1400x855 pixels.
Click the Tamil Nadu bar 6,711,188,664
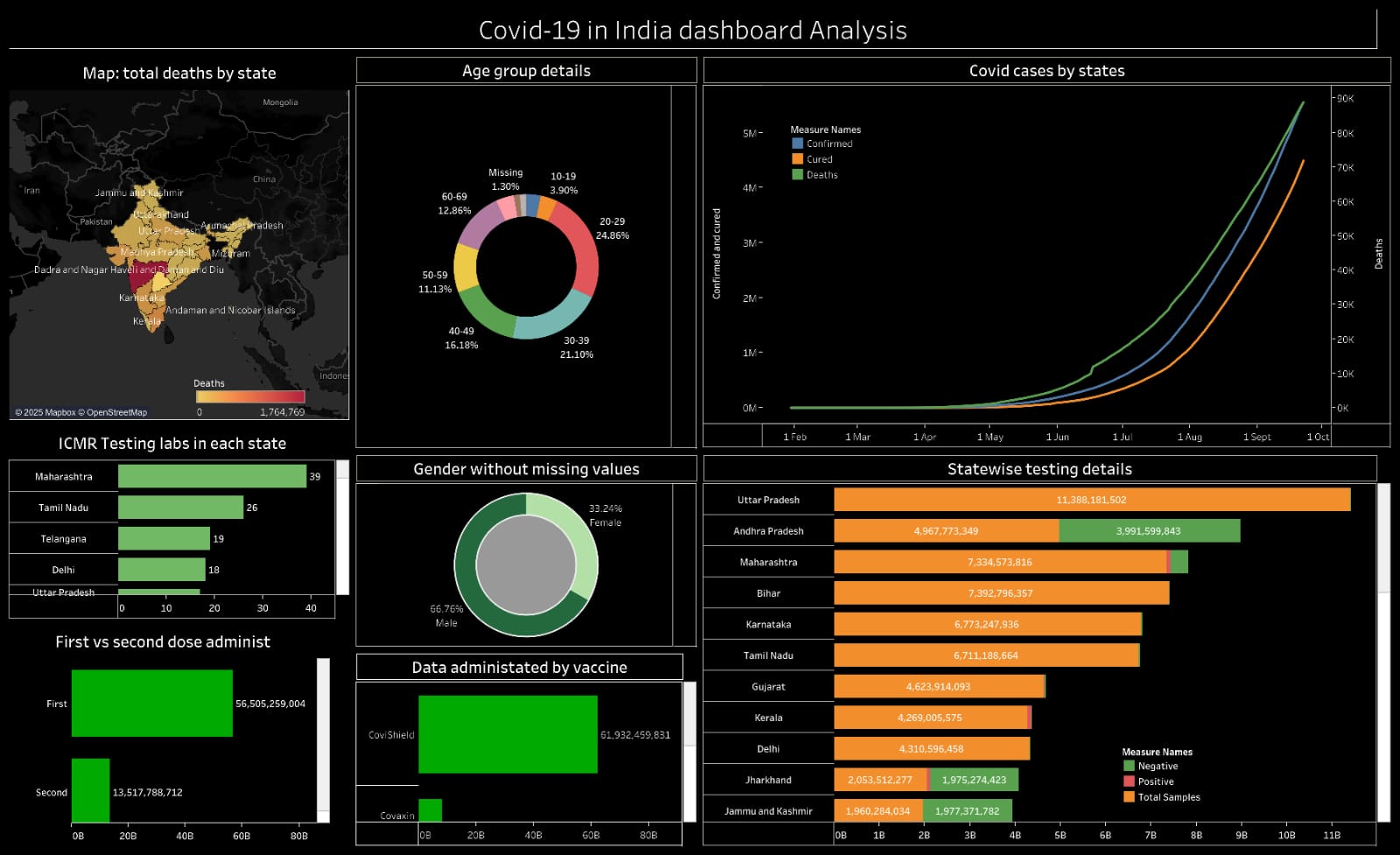click(x=987, y=655)
